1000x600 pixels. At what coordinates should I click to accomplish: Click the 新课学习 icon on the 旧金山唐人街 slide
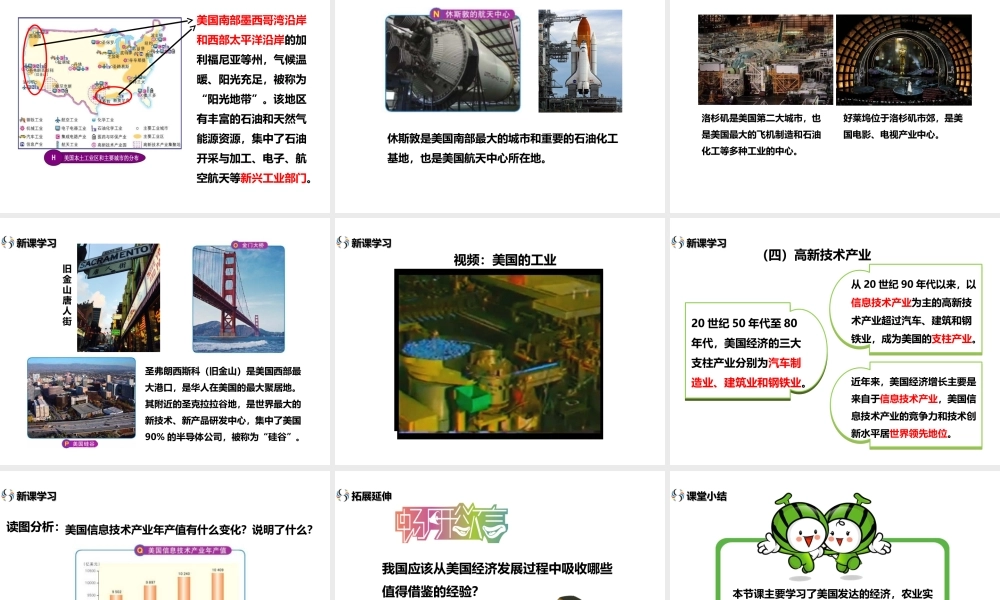(x=8, y=242)
